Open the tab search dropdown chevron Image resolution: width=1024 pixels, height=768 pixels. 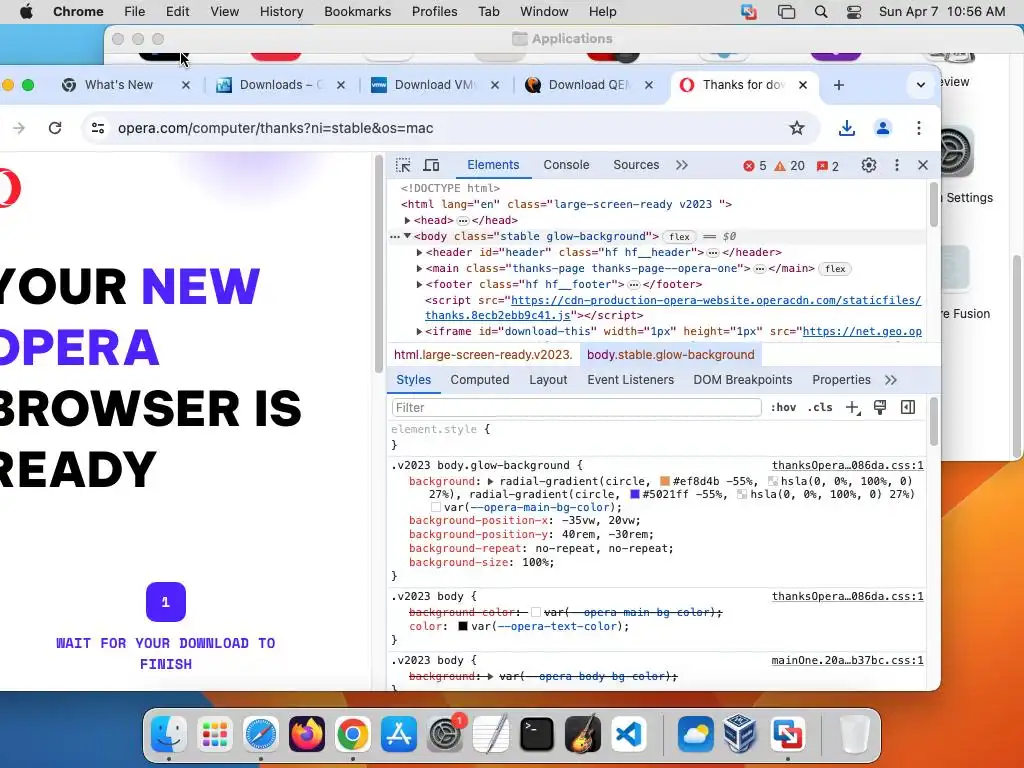click(x=921, y=85)
